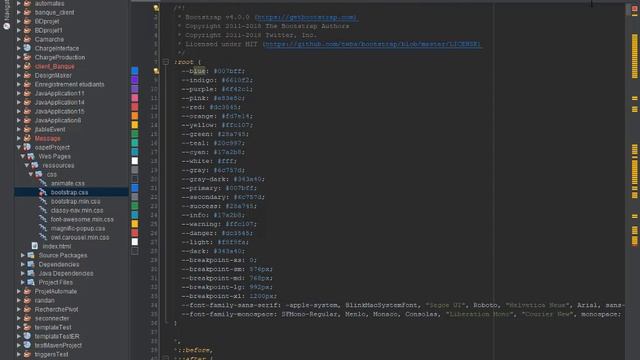The height and width of the screenshot is (360, 640).
Task: Click the css folder icon
Action: (x=39, y=174)
